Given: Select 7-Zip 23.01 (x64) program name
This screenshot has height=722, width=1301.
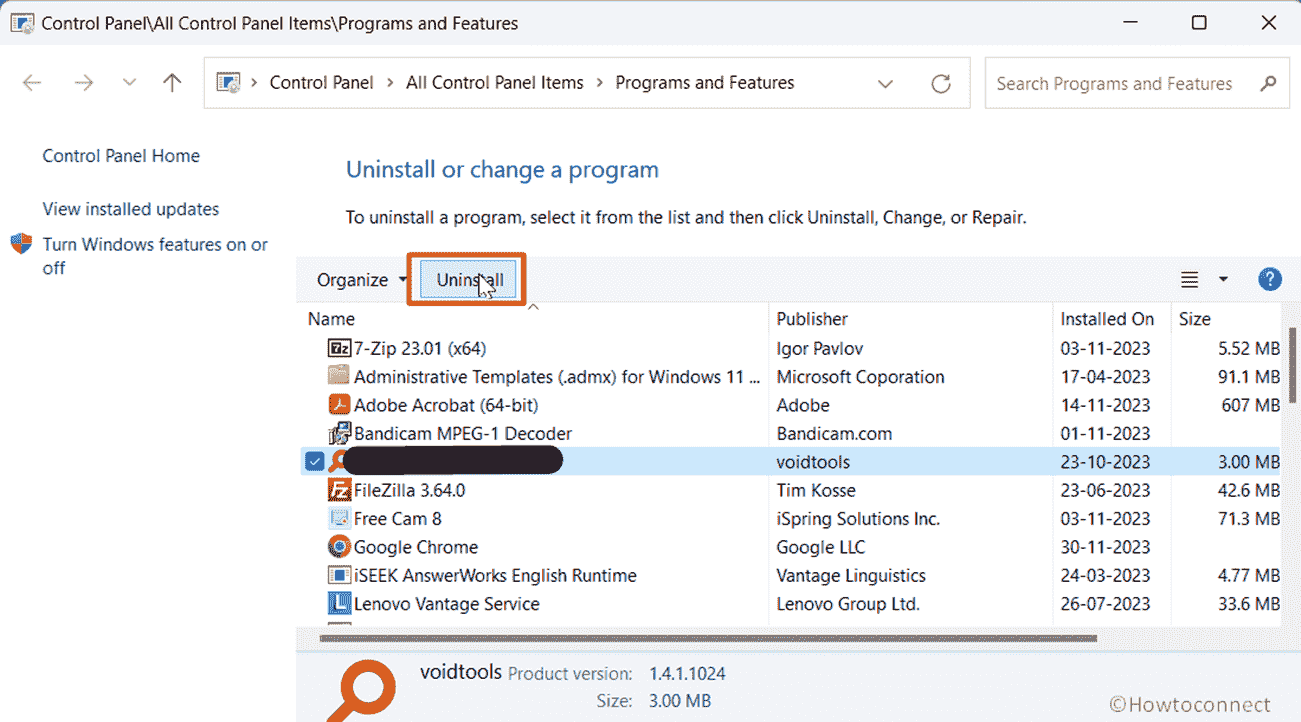Looking at the screenshot, I should point(420,349).
